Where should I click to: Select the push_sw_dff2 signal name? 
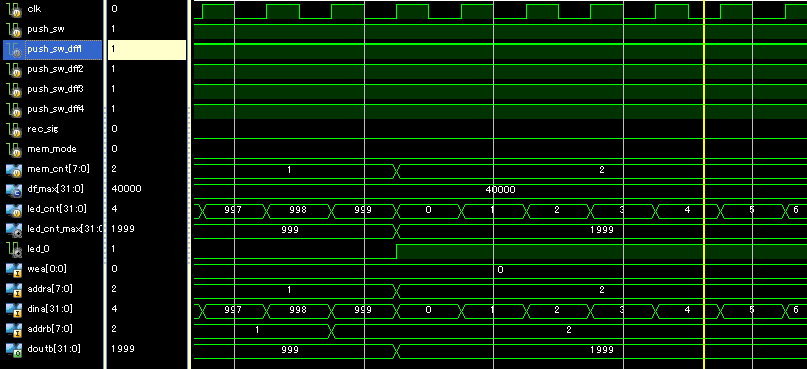55,69
